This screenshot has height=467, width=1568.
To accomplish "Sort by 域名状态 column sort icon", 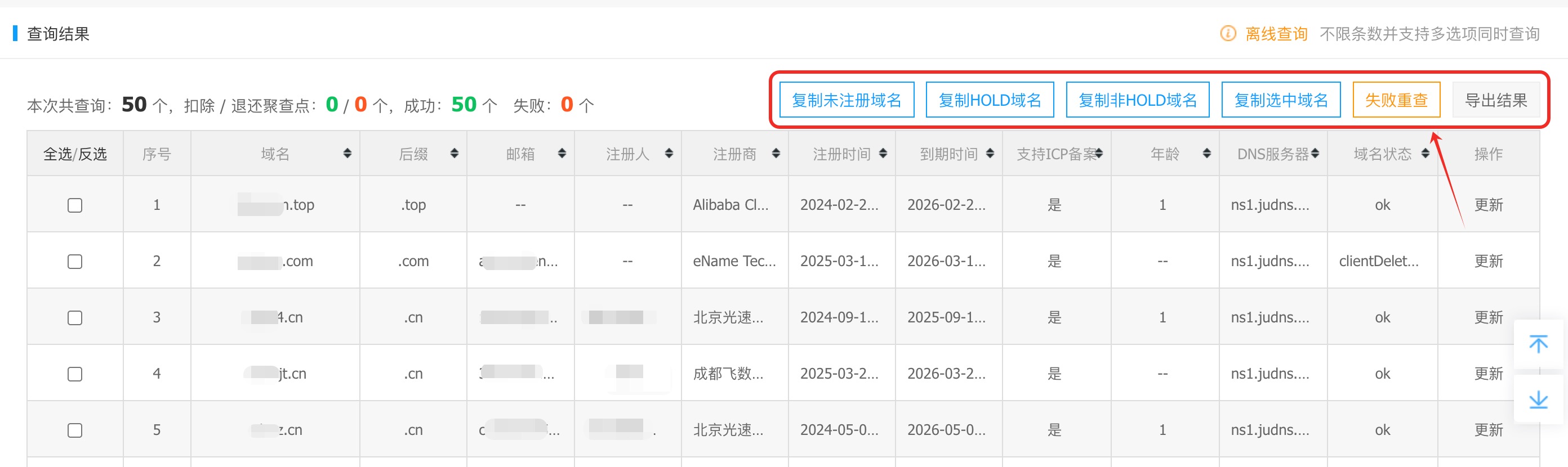I will click(1425, 153).
